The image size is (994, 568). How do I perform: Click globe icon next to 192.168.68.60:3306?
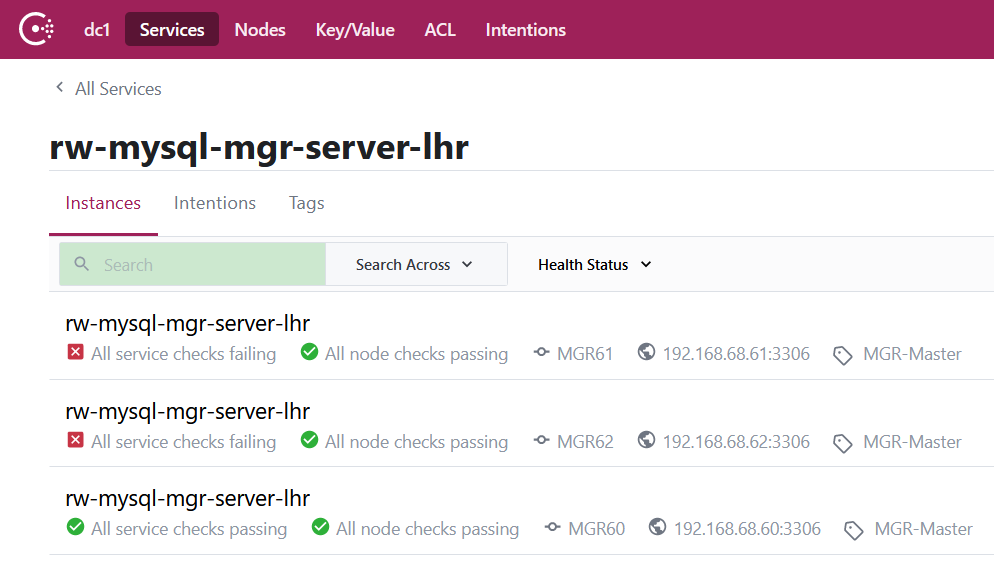coord(658,528)
